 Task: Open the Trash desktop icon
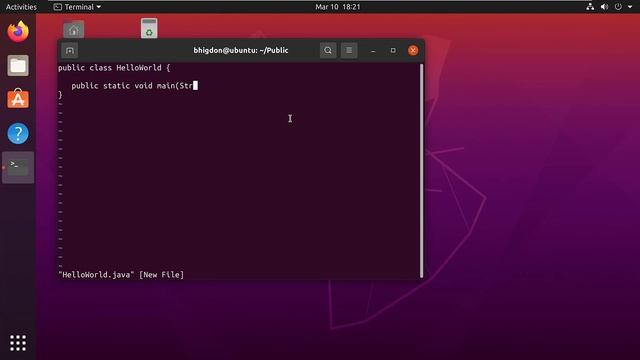[149, 29]
